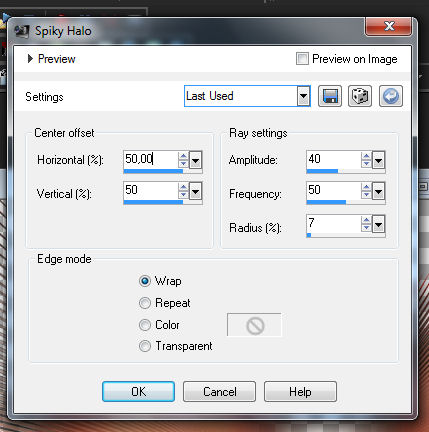Open the Amplitude slider dropdown arrow

pyautogui.click(x=378, y=160)
